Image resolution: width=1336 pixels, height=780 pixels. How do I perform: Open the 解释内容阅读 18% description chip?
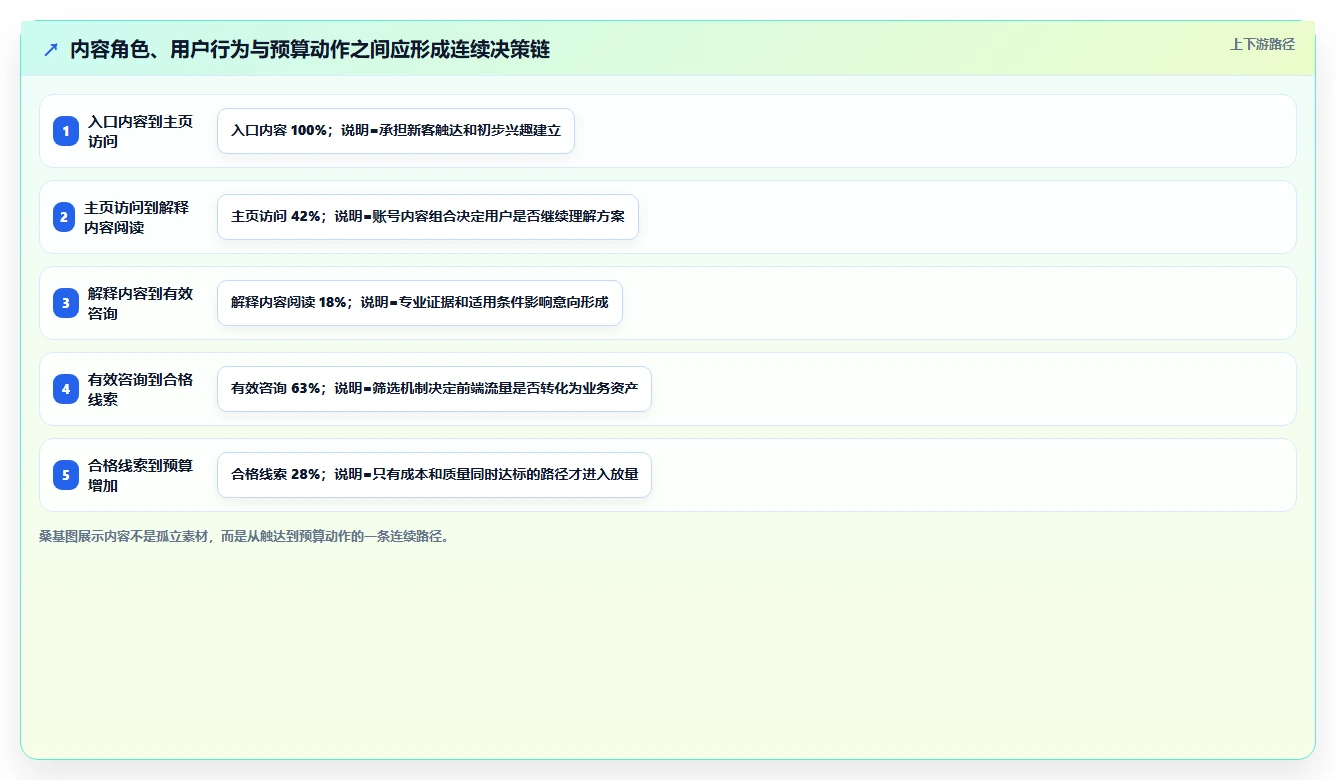pyautogui.click(x=420, y=303)
